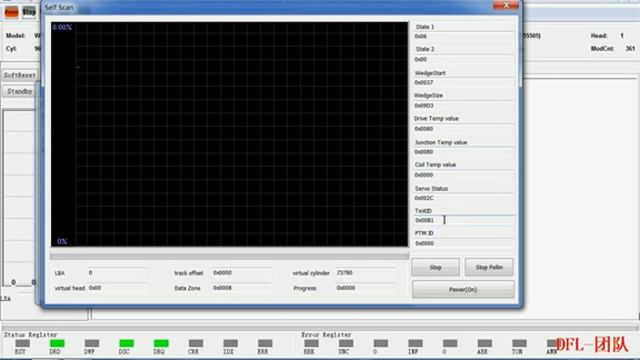
Task: Click the WedgeStart value field
Action: tap(464, 82)
